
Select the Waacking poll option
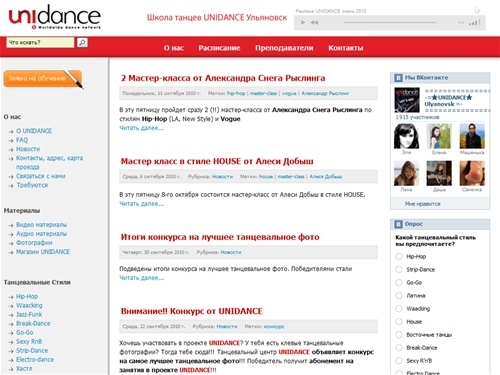tap(399, 308)
